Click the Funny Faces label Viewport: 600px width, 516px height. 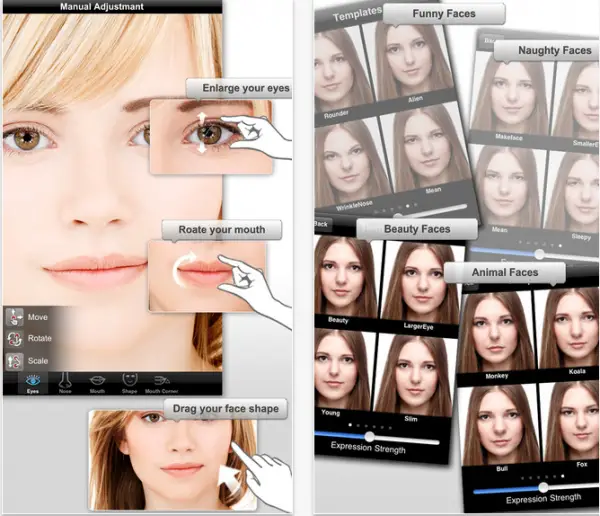tap(444, 14)
